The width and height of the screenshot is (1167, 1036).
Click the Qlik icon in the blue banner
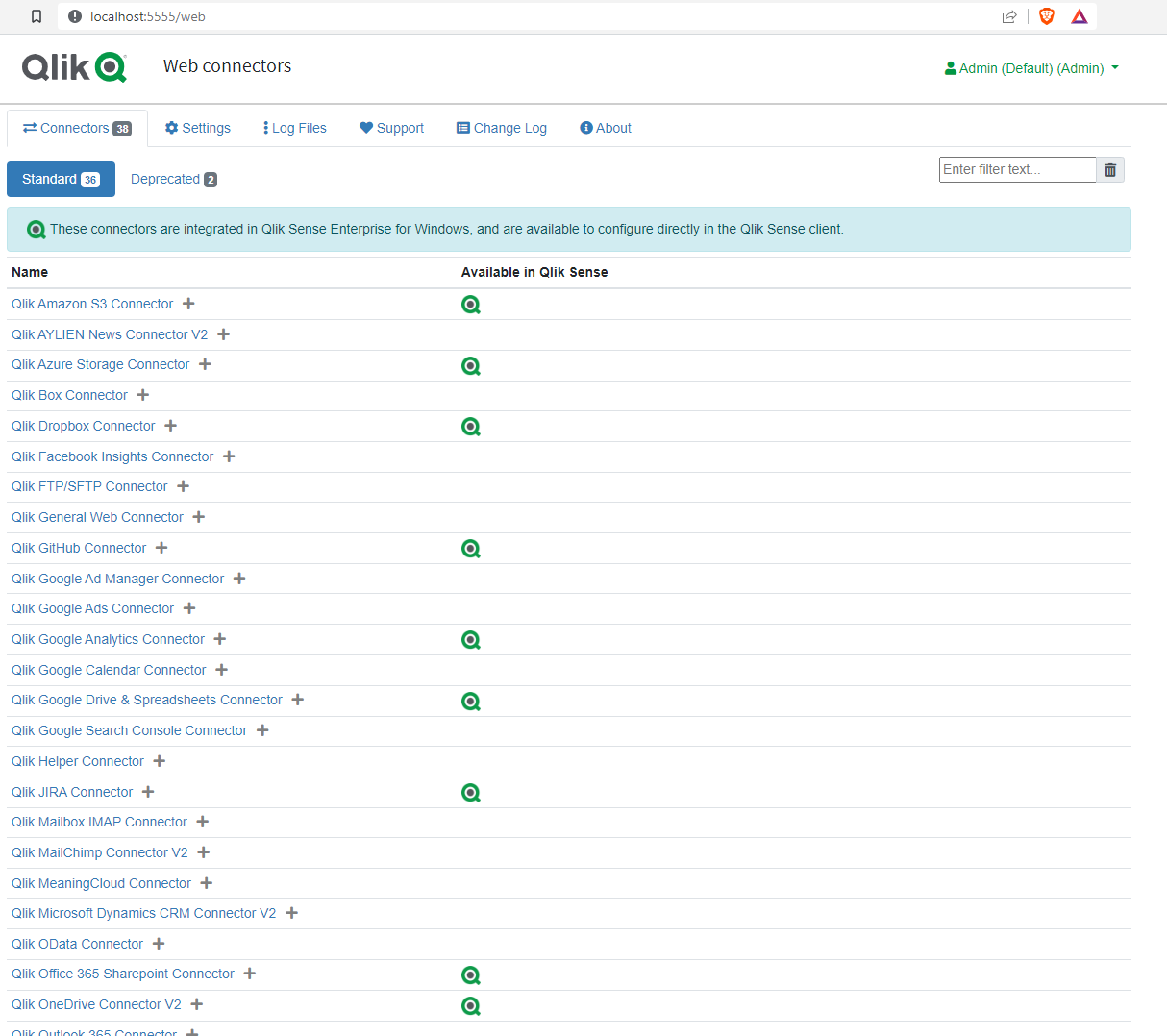36,229
